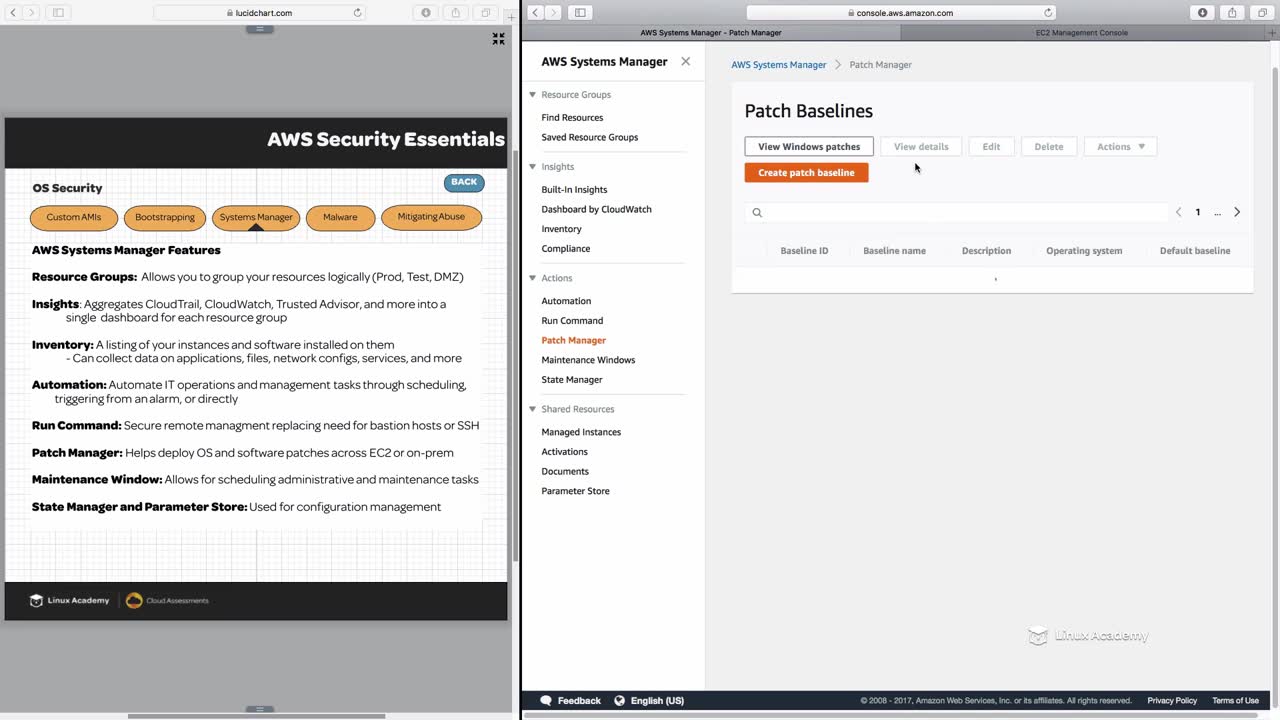Open the Actions dropdown button
Screen dimensions: 1280x720
[1120, 146]
